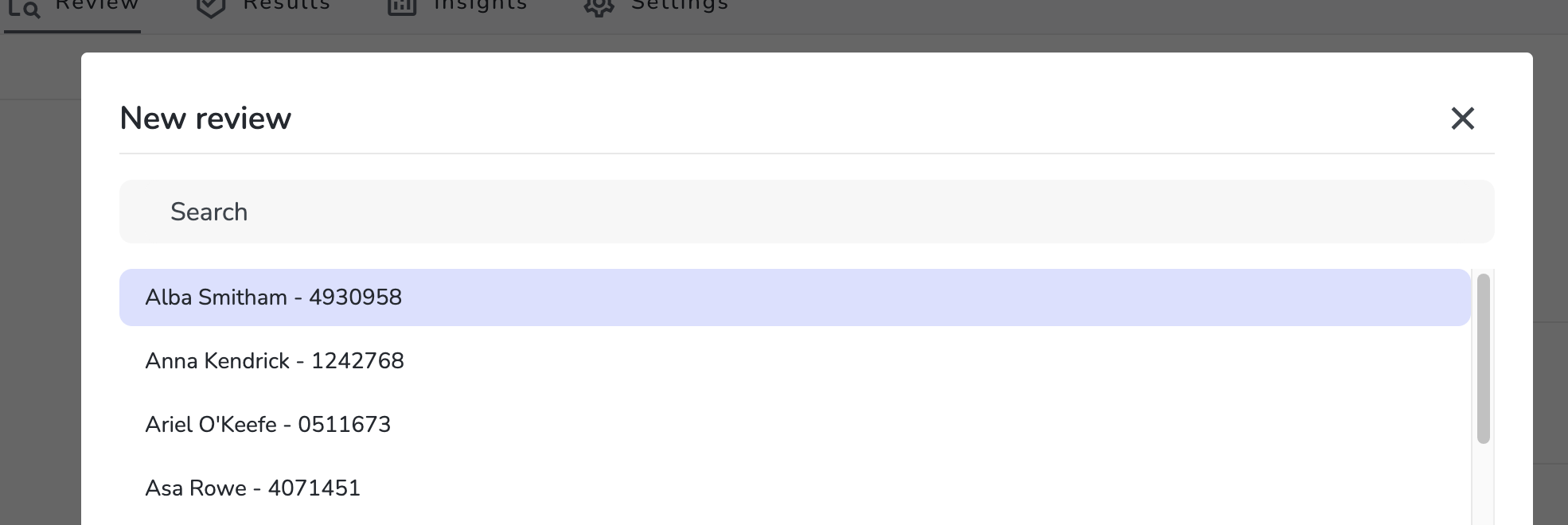Pick Ariel O'Keefe - 0511673 entry
Screen dimensions: 1568x525
[794, 425]
